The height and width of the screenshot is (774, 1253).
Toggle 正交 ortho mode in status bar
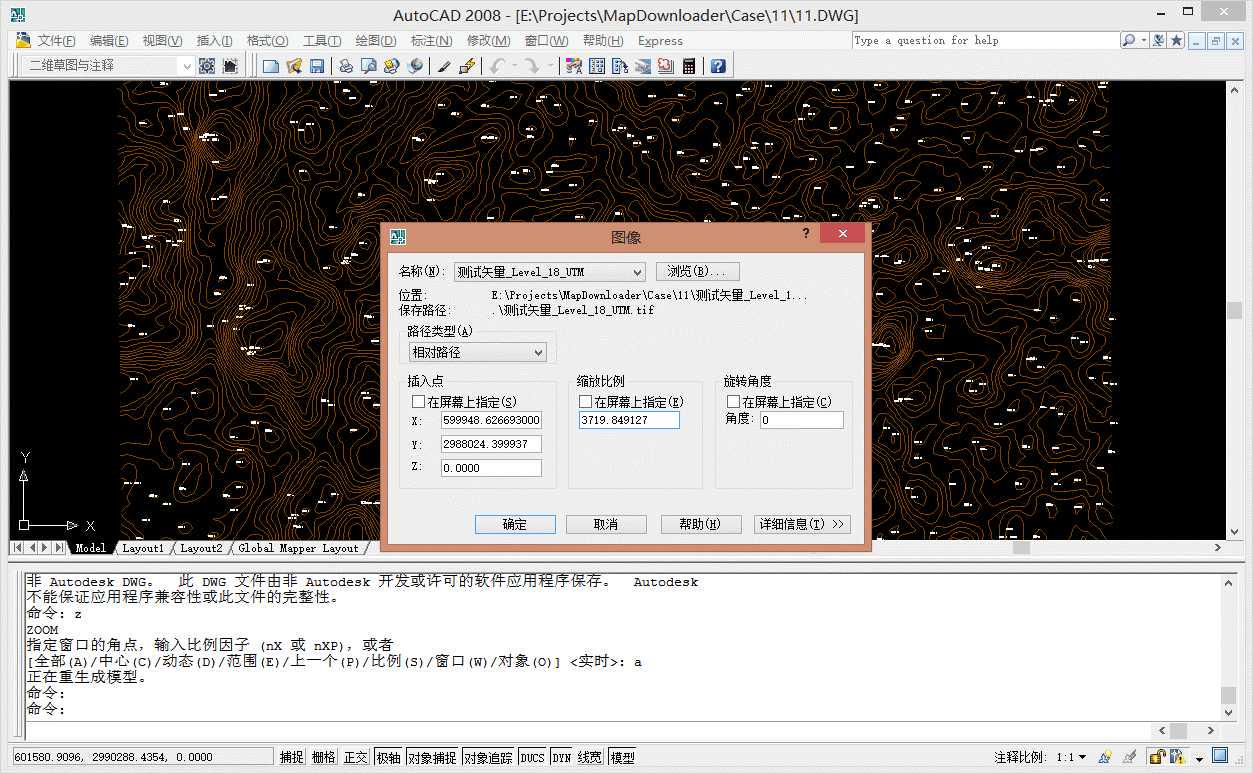[x=355, y=758]
